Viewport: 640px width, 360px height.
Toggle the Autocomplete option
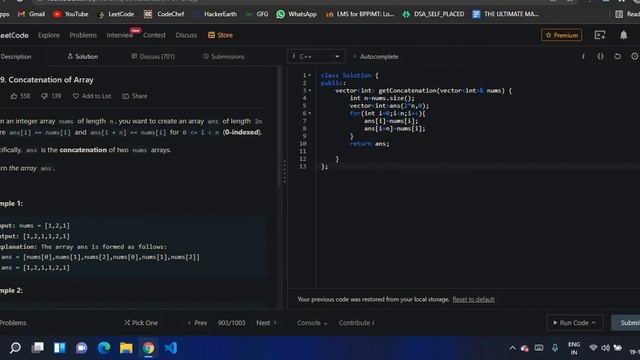[375, 56]
